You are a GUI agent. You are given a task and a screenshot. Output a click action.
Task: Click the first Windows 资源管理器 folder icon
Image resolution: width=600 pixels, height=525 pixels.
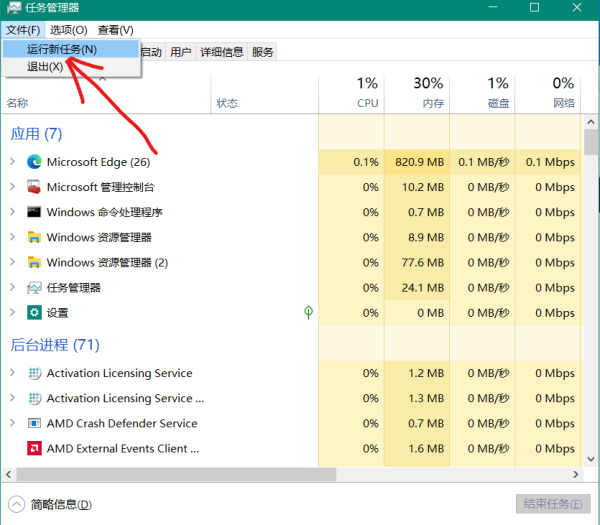click(34, 237)
